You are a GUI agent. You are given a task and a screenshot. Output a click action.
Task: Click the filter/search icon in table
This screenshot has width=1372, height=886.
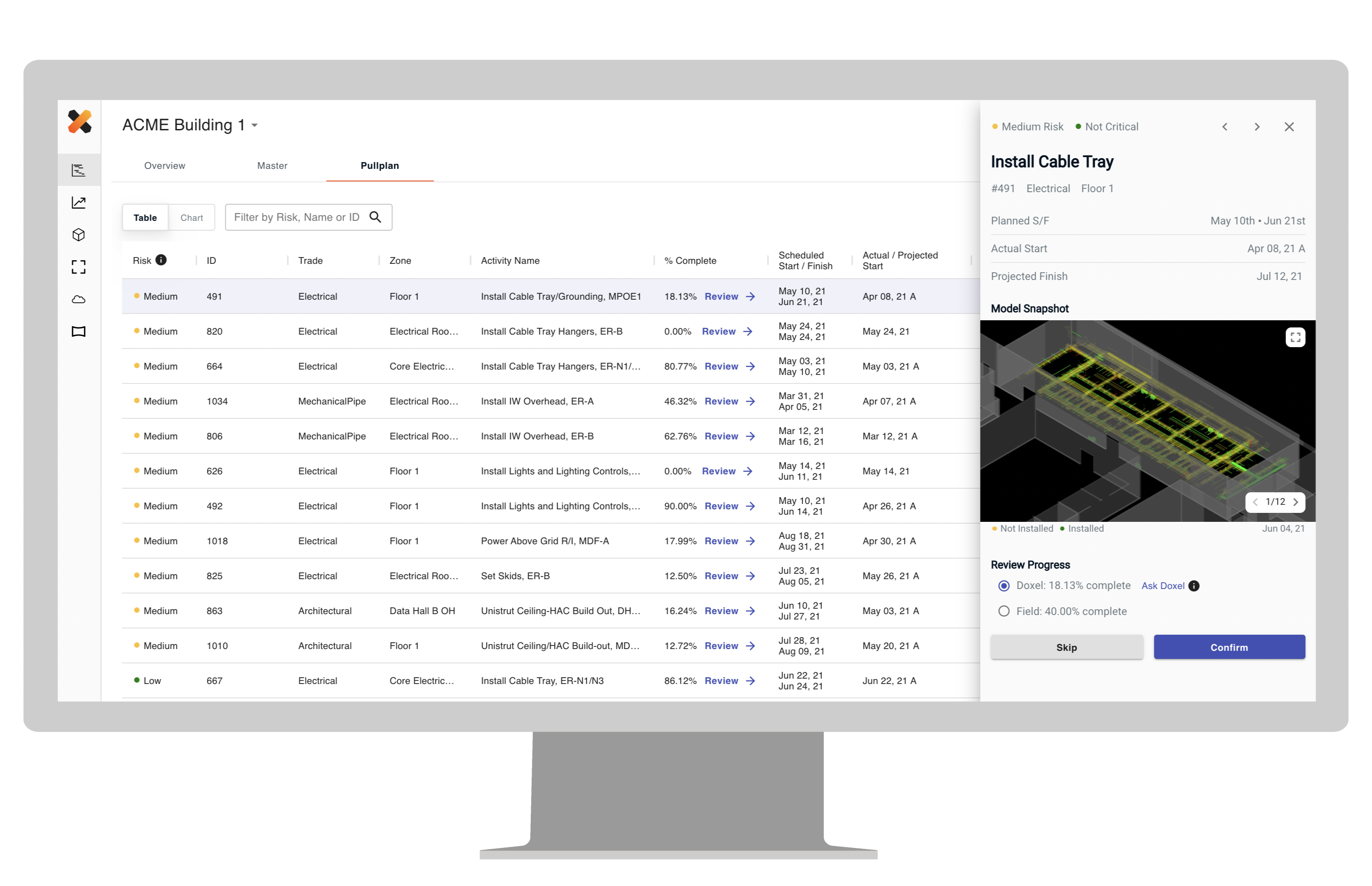point(375,217)
